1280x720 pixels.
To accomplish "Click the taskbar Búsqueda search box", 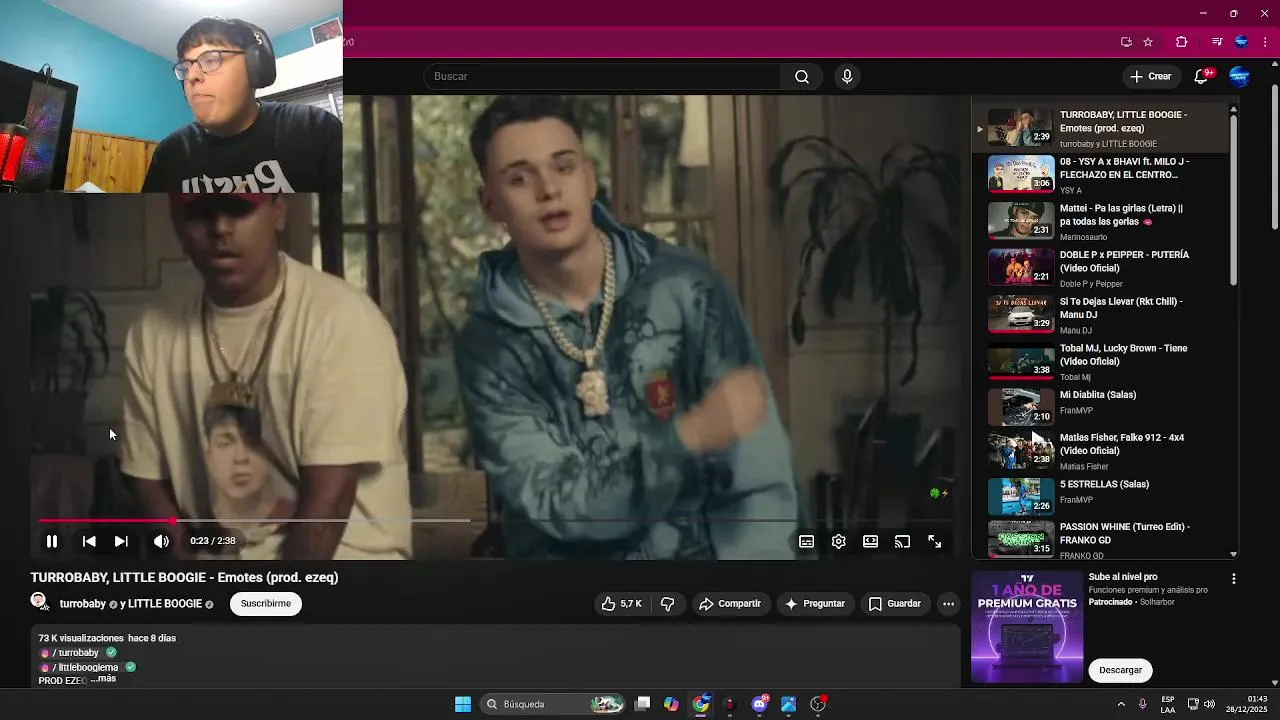I will point(552,704).
